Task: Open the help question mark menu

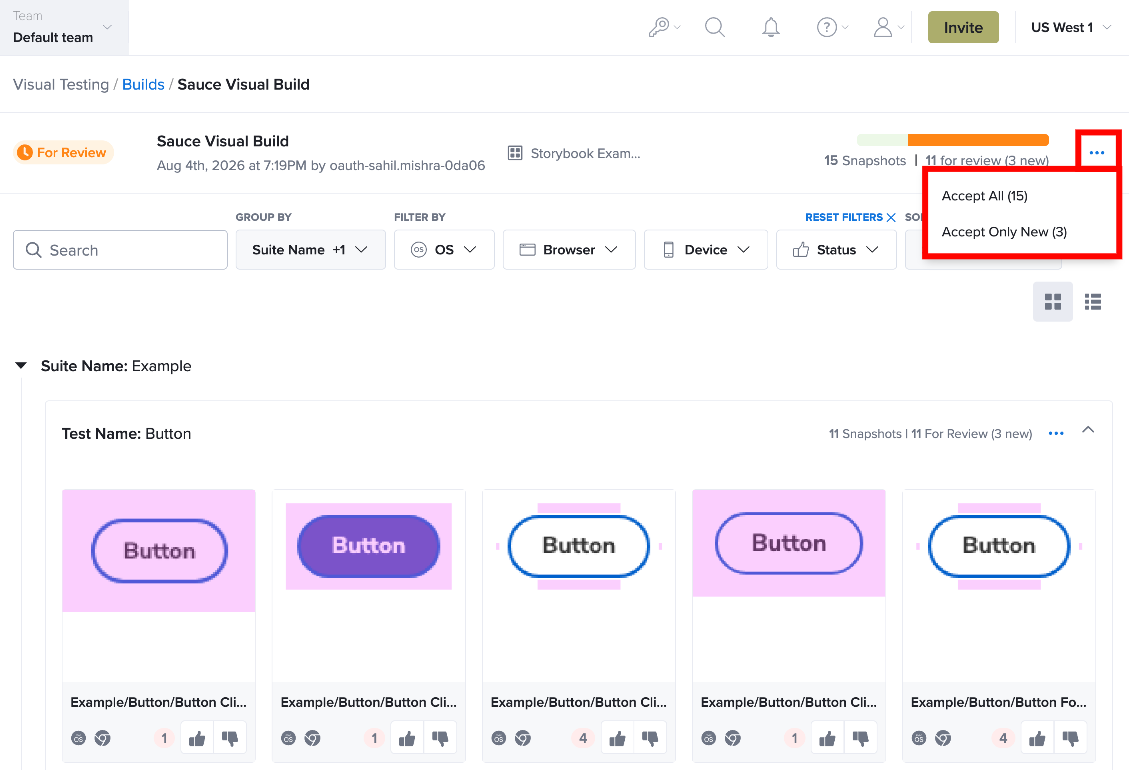Action: point(832,27)
